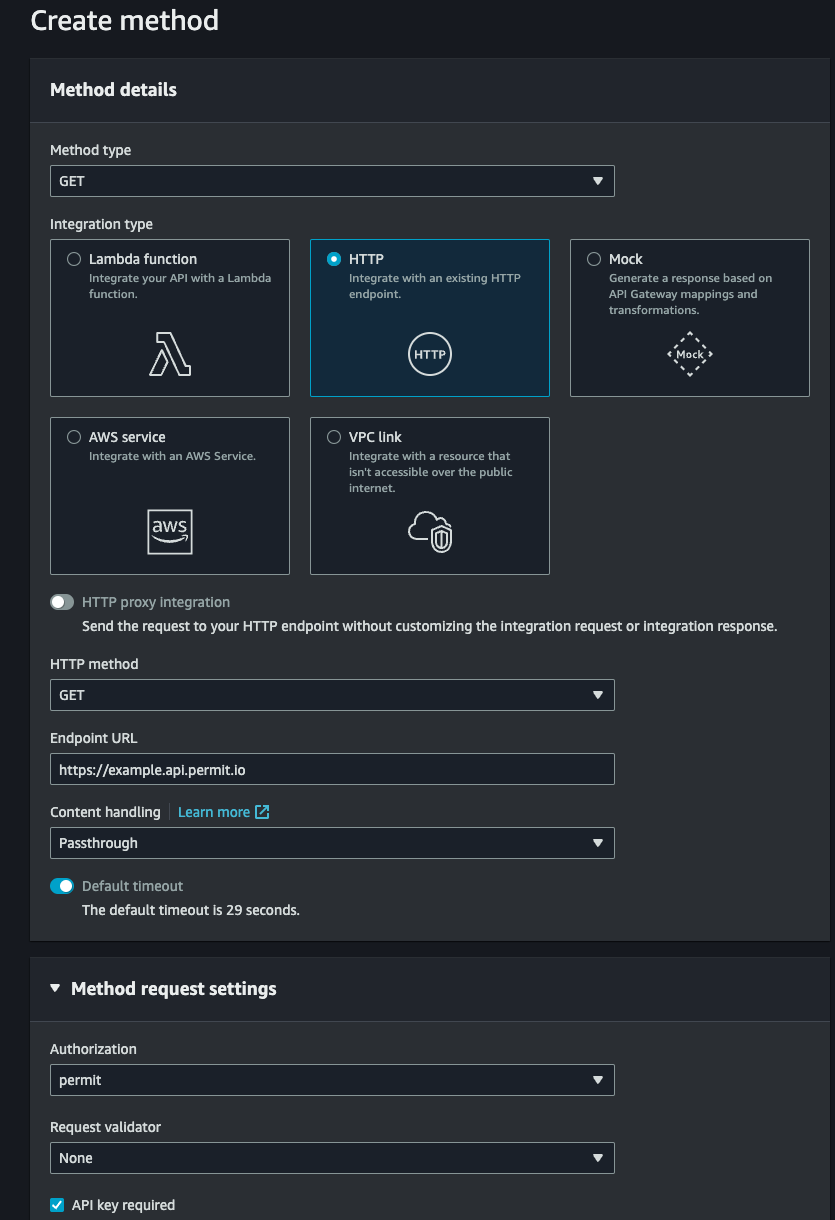This screenshot has width=835, height=1220.
Task: Click the aws smile logo icon
Action: pyautogui.click(x=169, y=531)
